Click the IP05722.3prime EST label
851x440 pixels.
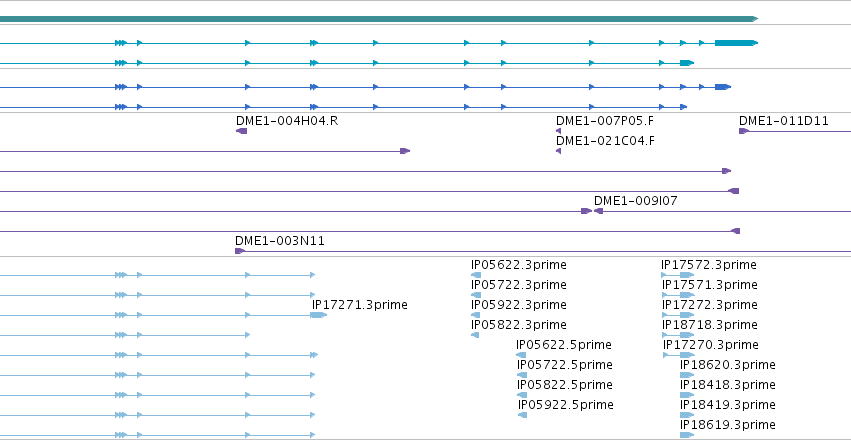coord(518,285)
